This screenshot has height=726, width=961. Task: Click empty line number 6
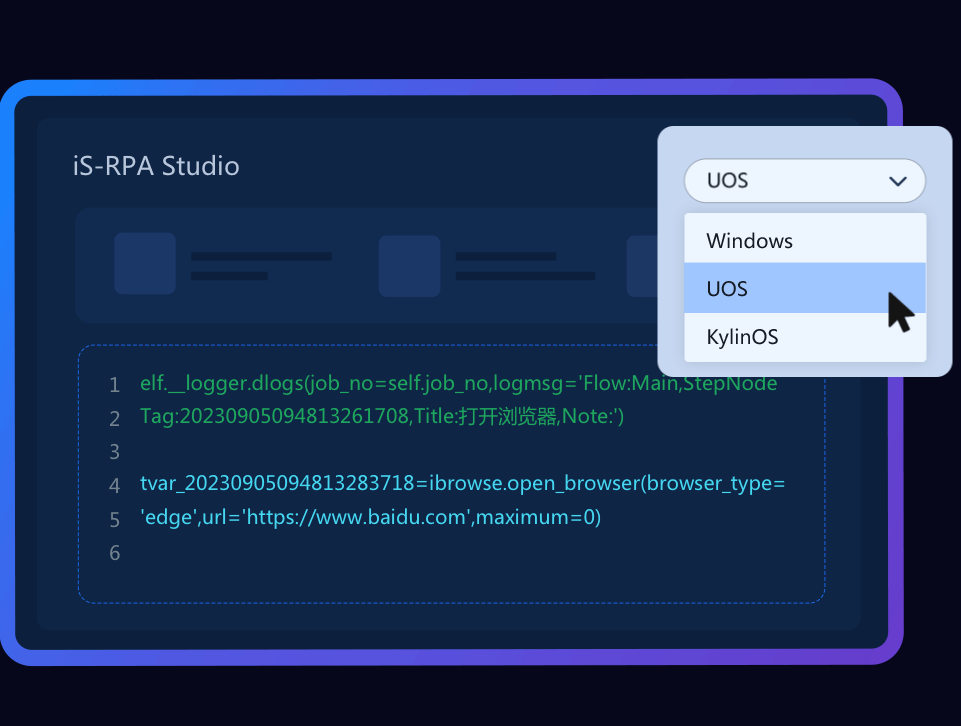(114, 553)
